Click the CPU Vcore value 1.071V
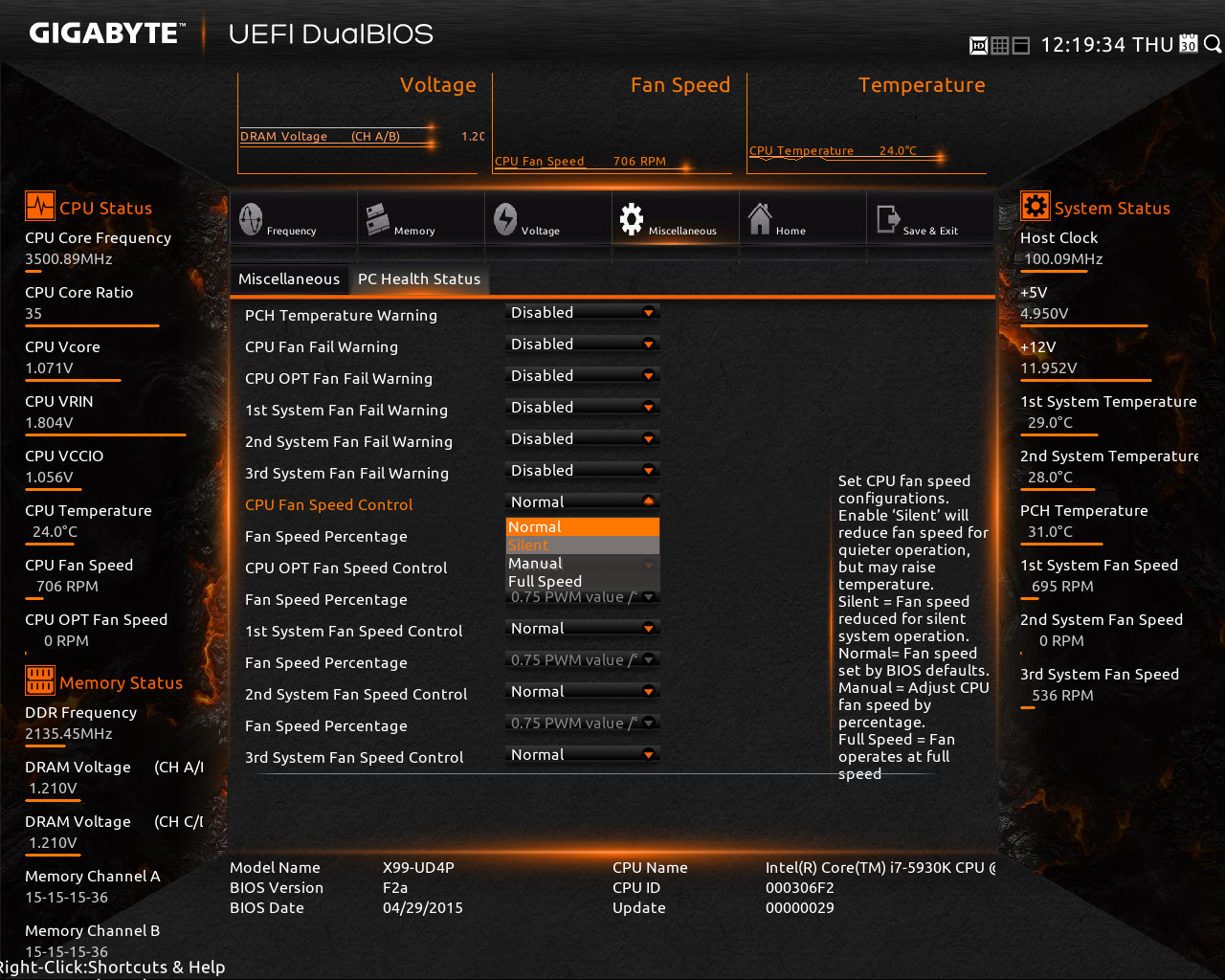Image resolution: width=1225 pixels, height=980 pixels. [x=49, y=368]
